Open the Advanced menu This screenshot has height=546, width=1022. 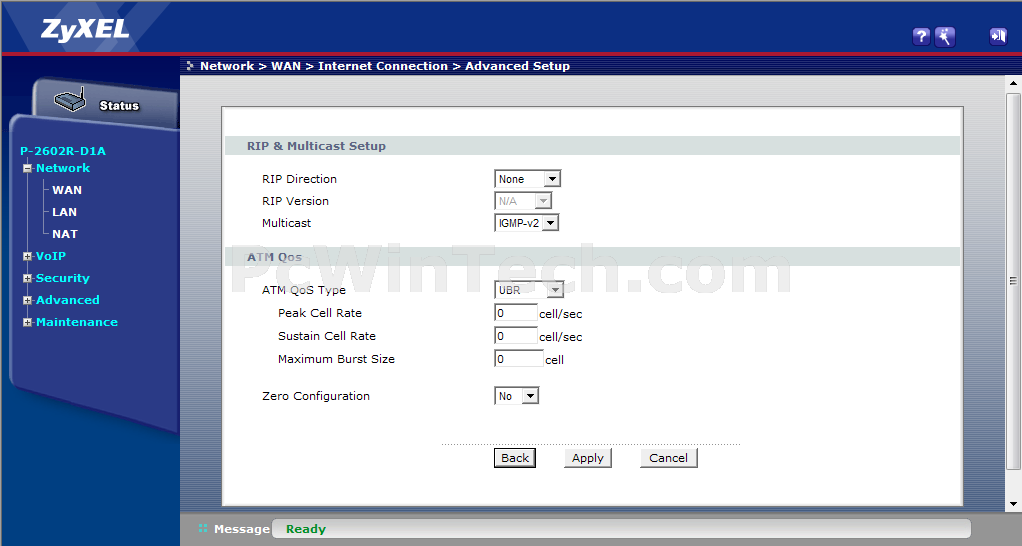68,300
